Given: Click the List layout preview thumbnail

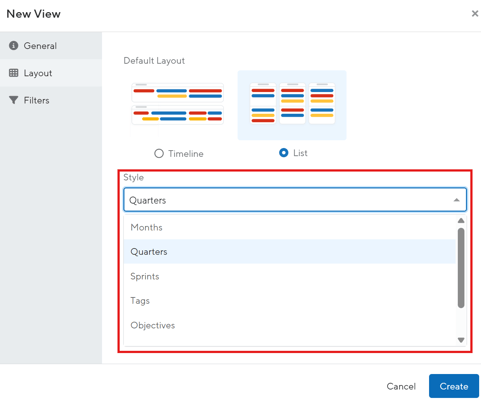Looking at the screenshot, I should (x=292, y=105).
